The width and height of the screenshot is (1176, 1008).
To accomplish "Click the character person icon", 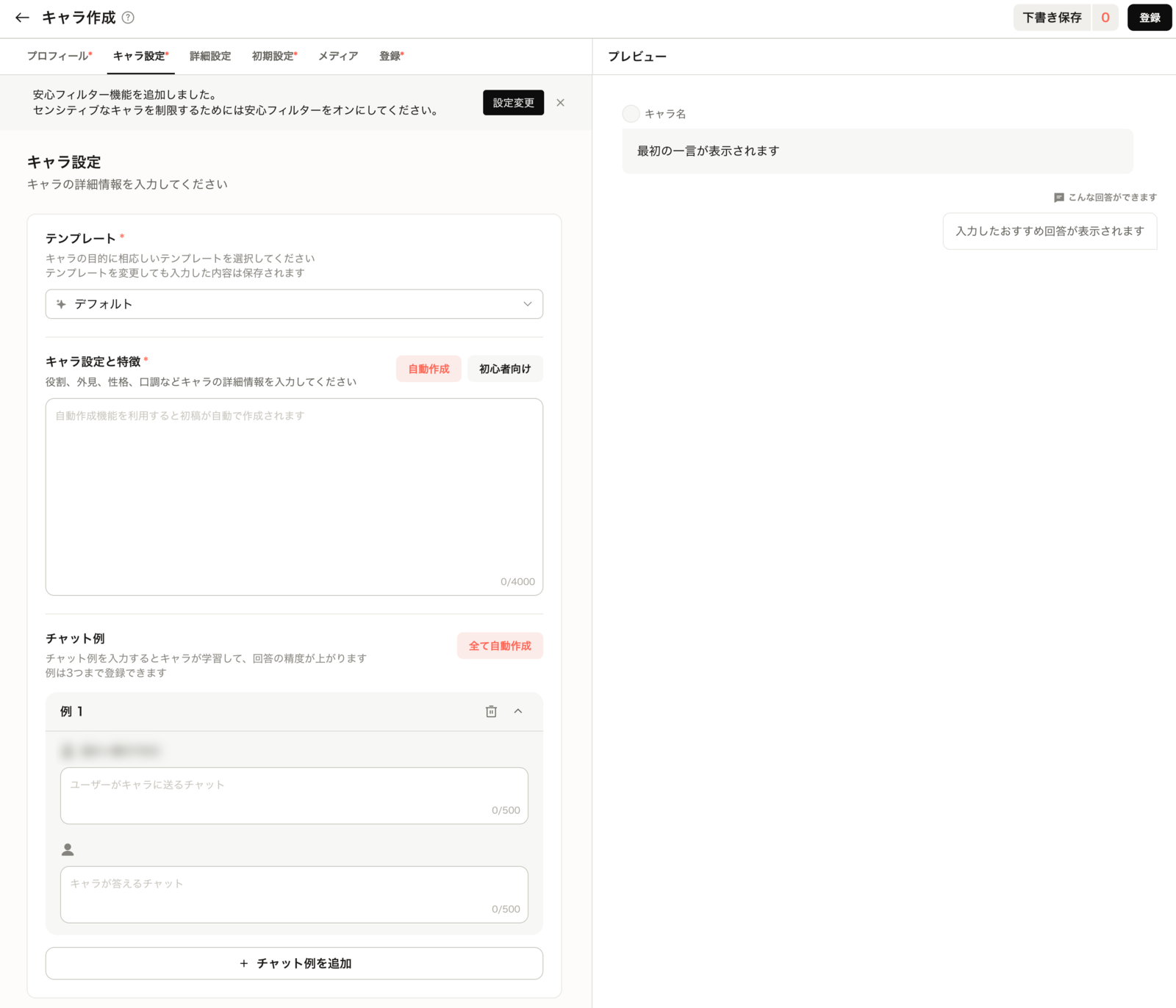I will pos(68,850).
